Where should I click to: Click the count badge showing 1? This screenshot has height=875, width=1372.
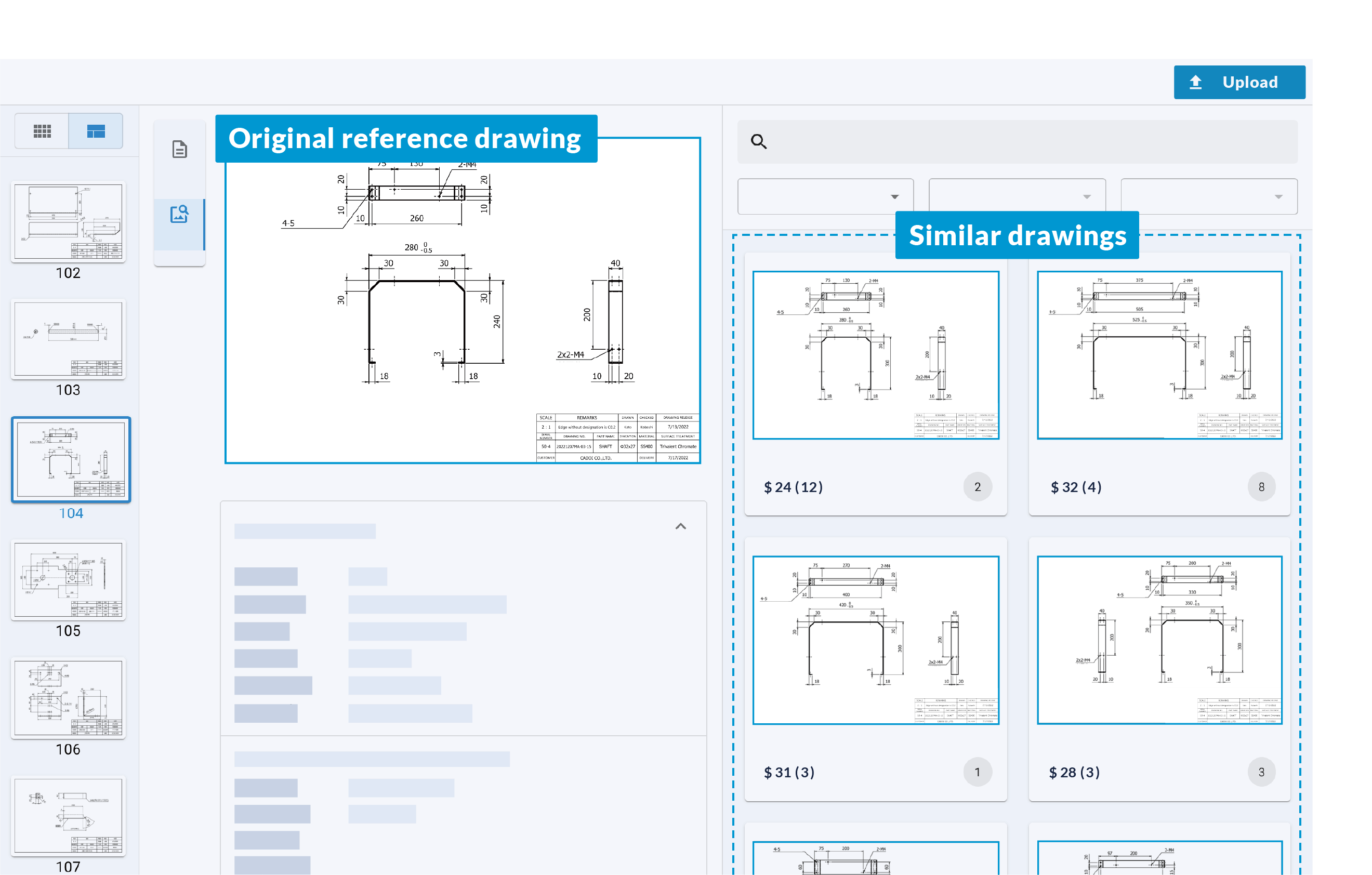[x=978, y=773]
